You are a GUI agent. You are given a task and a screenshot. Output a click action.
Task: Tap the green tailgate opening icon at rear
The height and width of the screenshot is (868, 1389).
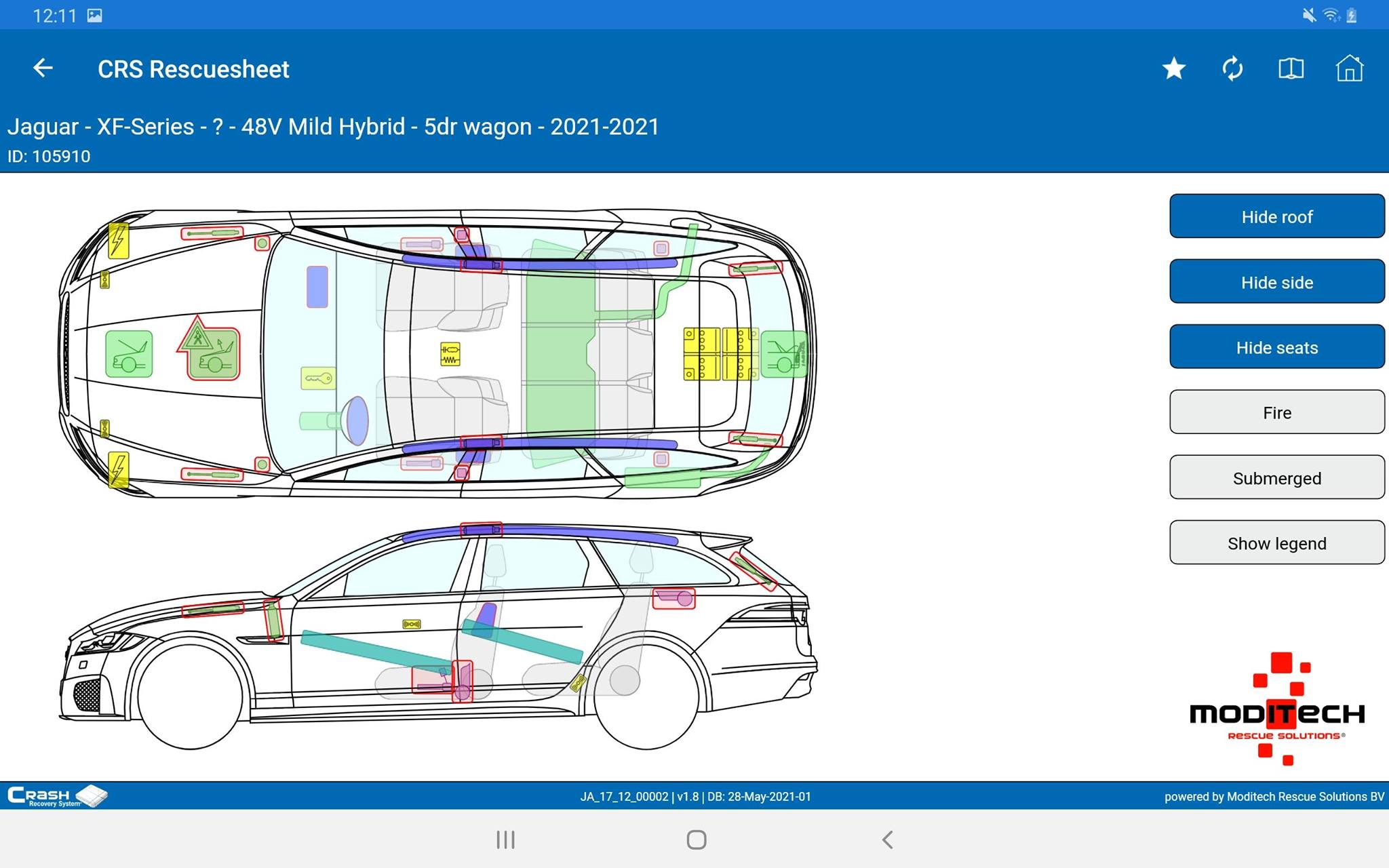click(x=784, y=354)
